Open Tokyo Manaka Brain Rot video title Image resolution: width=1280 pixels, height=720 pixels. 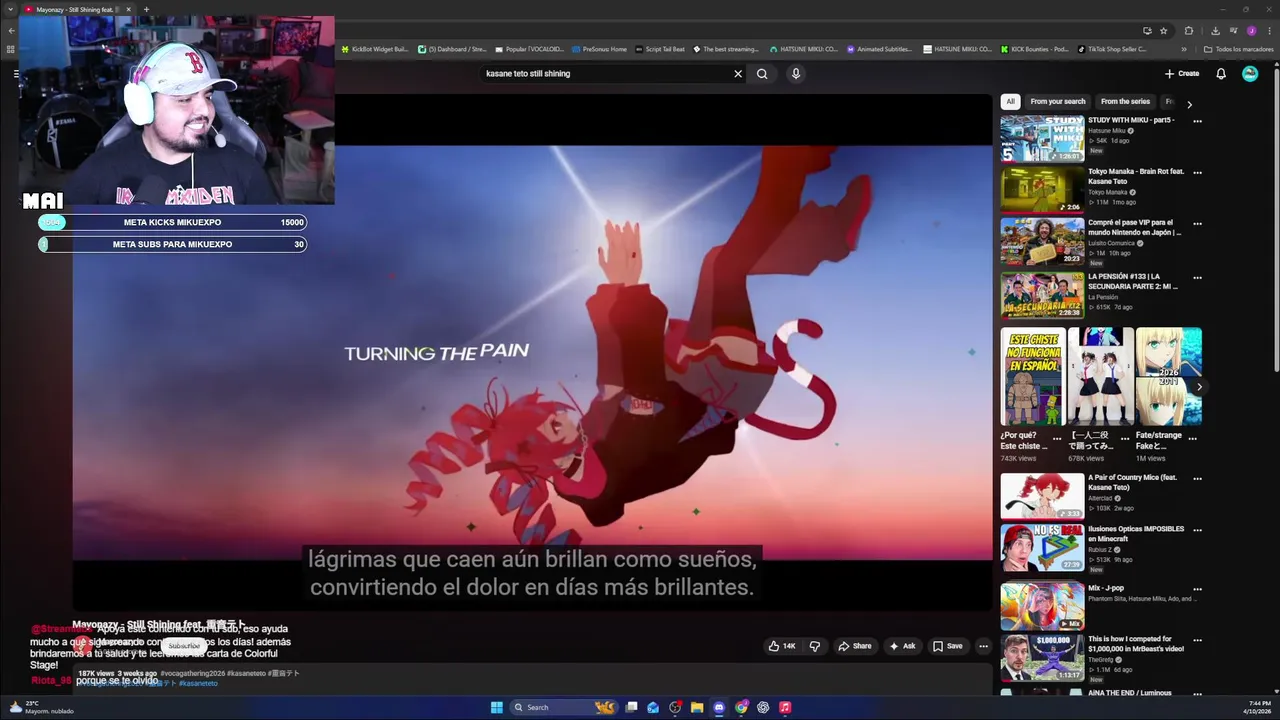[1135, 176]
